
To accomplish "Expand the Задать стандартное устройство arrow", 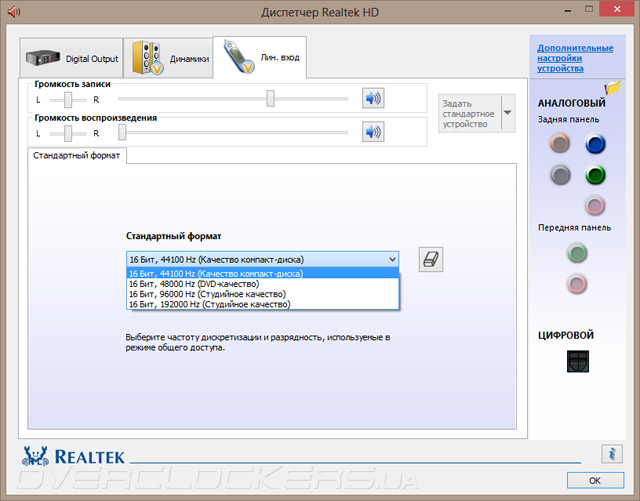I will coord(508,113).
